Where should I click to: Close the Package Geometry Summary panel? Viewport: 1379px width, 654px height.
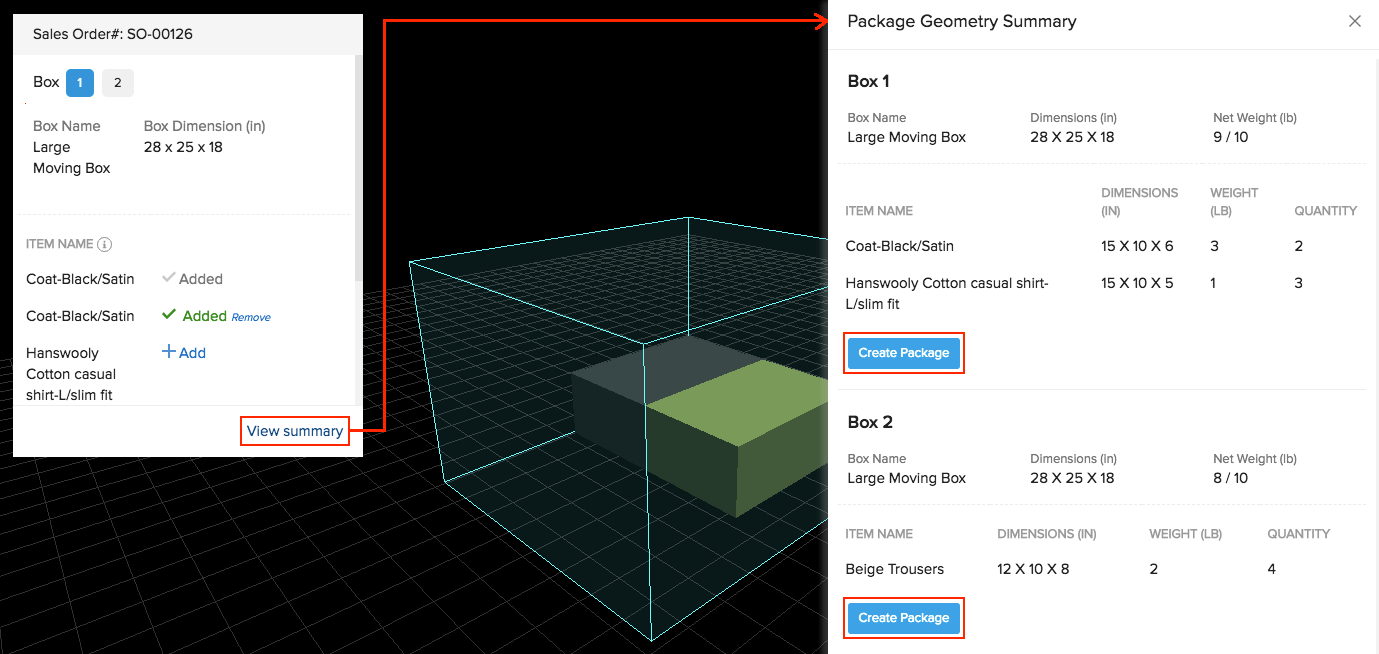coord(1355,20)
